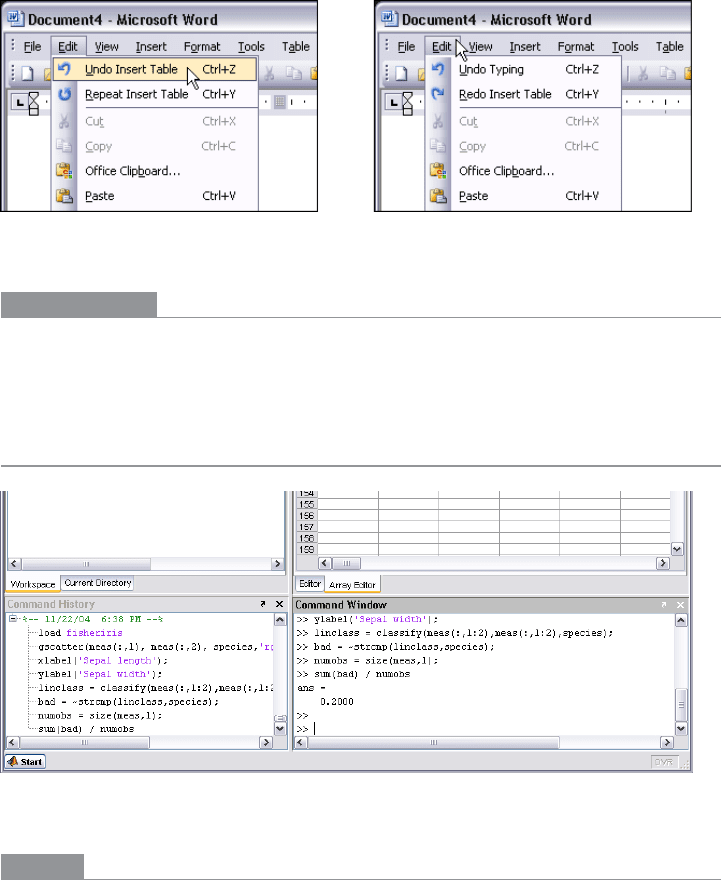Open Format menu in Word window showing Undo Typing

576,47
